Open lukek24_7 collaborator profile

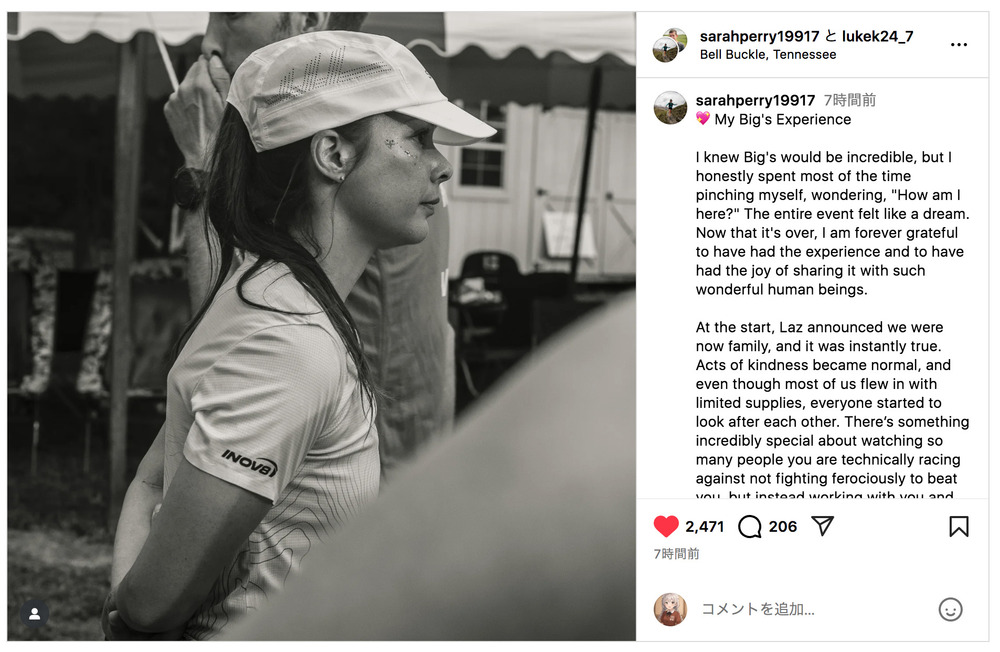(x=878, y=36)
